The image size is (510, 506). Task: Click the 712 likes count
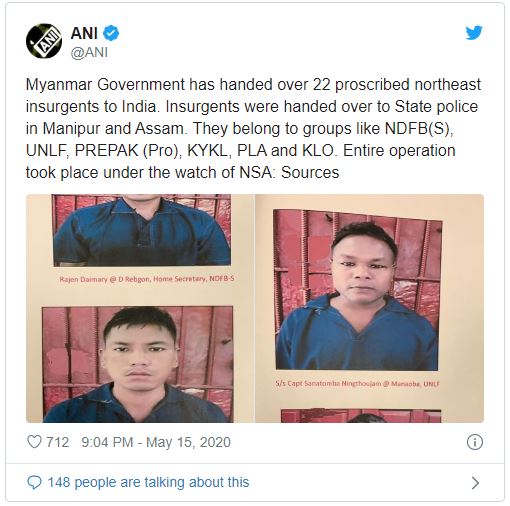coord(58,442)
